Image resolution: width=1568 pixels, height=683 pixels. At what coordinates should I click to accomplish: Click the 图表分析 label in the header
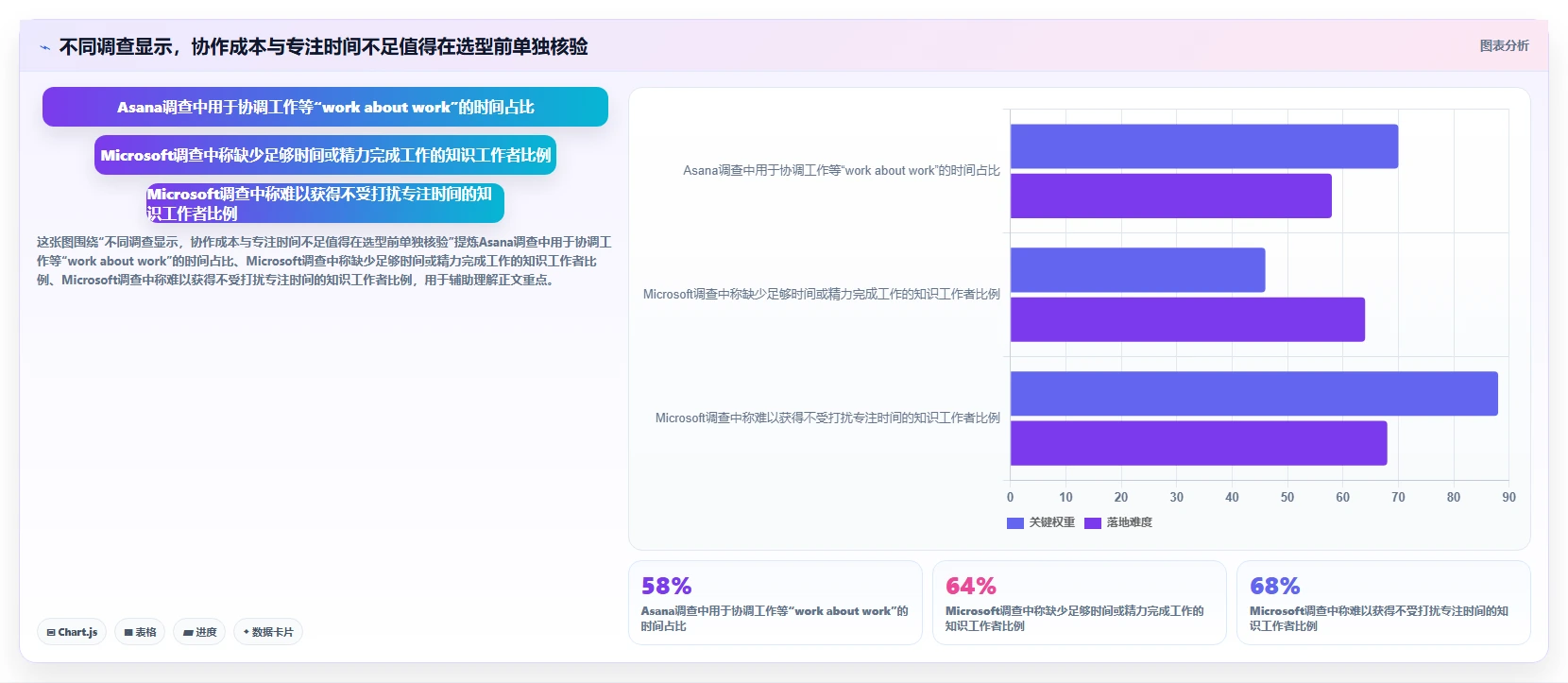(1504, 45)
